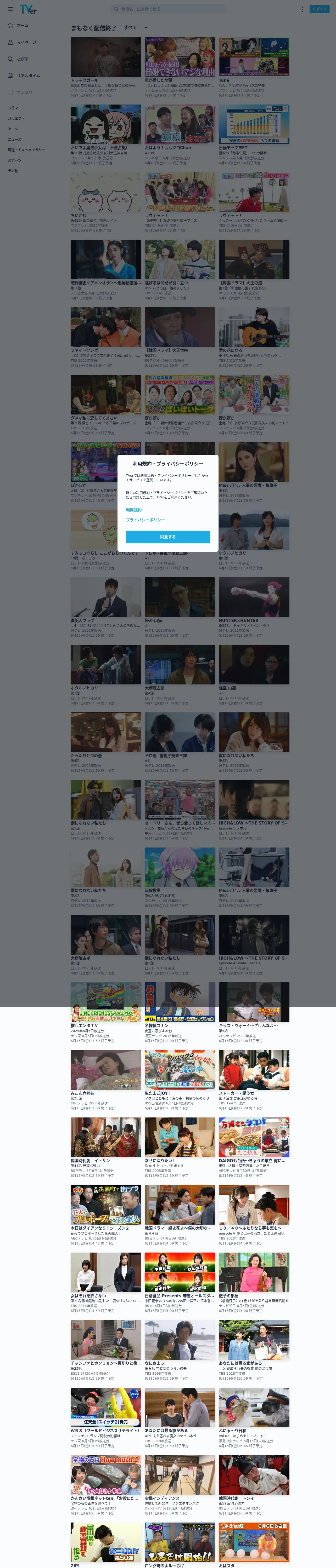Open the 韓国時代劇 イ・サン thumbnail

[x=105, y=1138]
